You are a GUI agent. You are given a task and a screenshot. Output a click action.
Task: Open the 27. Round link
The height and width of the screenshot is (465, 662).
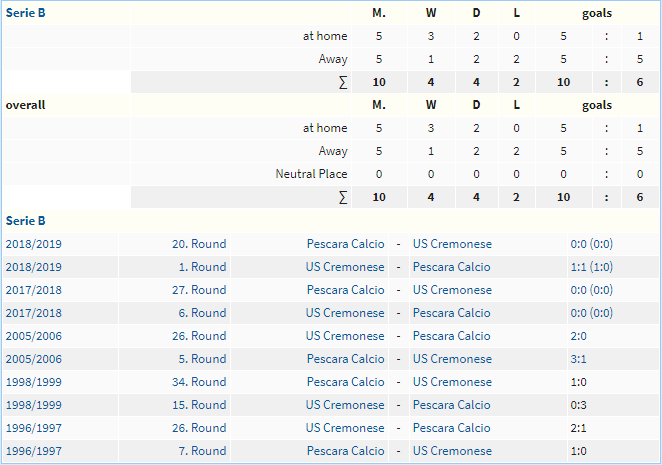[x=199, y=290]
